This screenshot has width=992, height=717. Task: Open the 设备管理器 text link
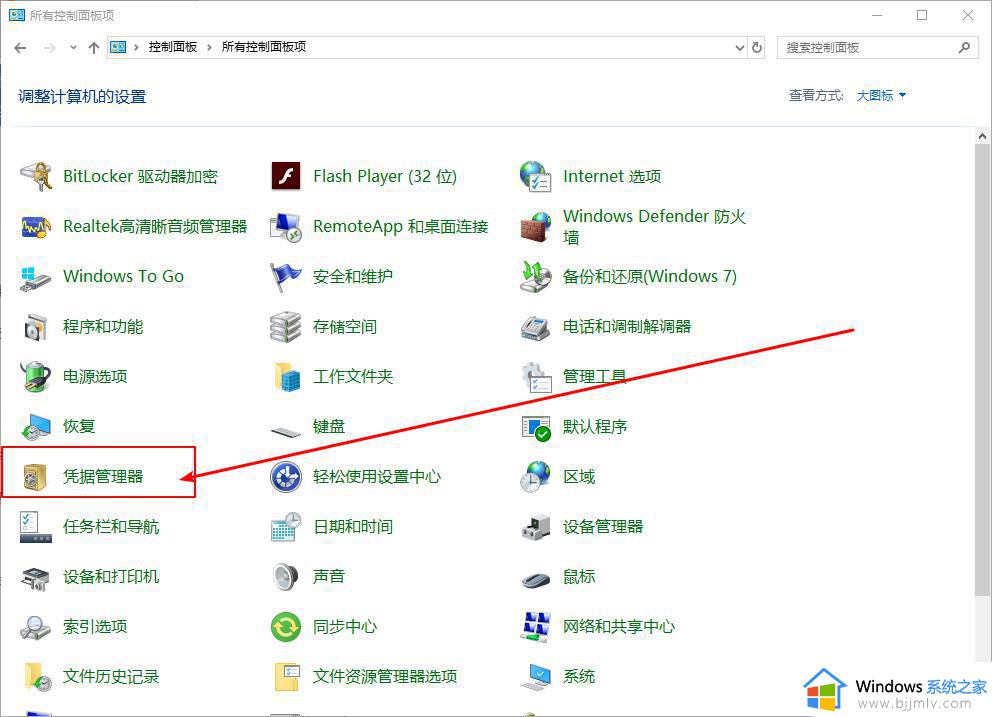(x=603, y=527)
